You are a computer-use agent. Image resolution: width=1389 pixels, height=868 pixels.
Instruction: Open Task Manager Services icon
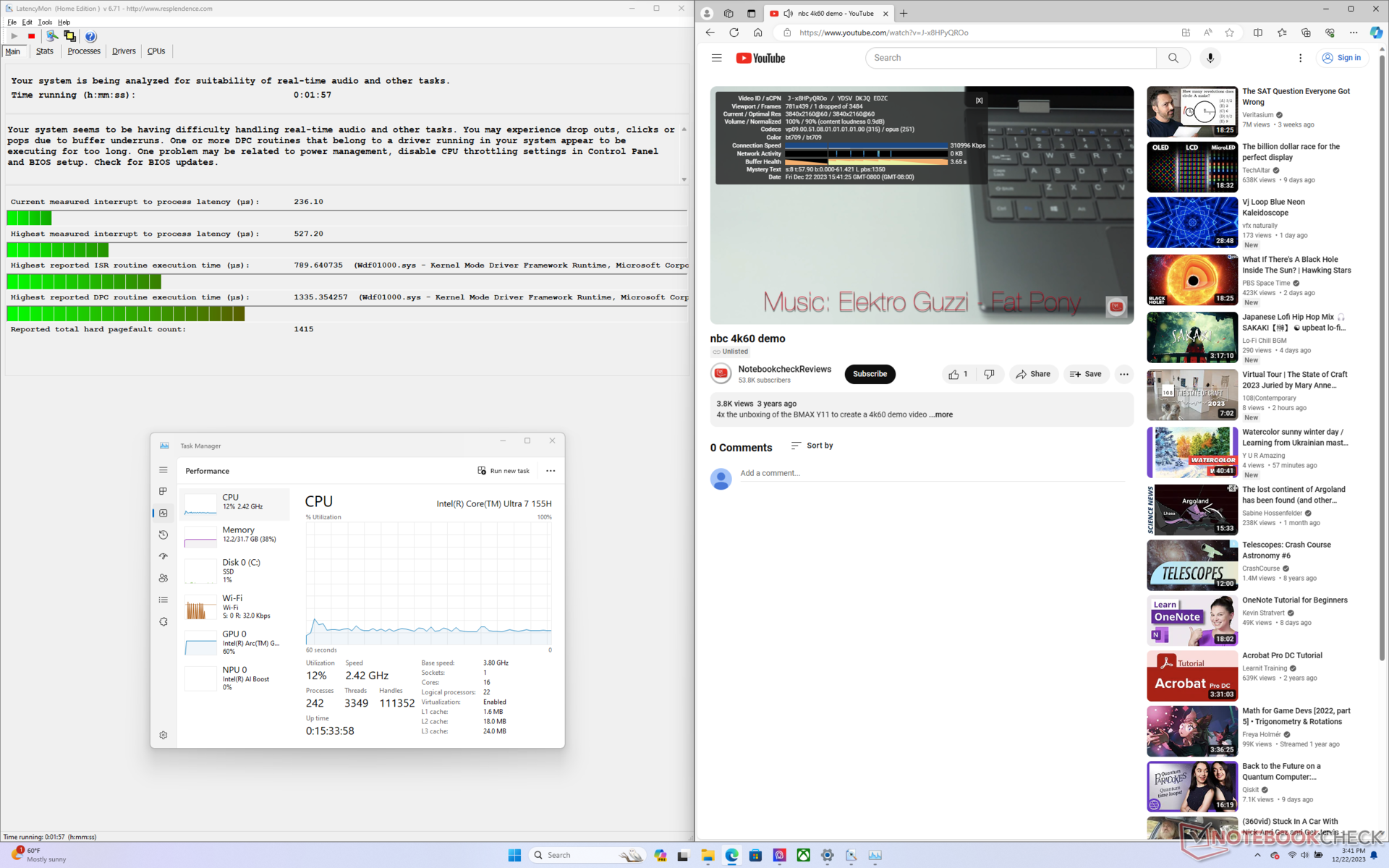(163, 621)
